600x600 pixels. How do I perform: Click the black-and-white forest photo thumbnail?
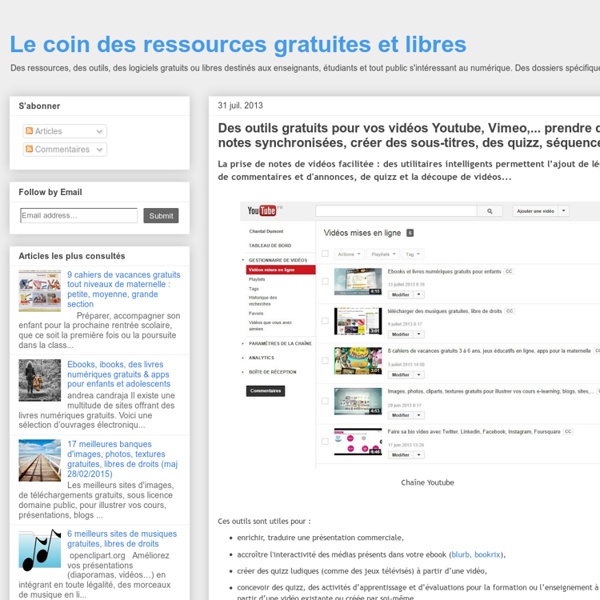pos(40,380)
